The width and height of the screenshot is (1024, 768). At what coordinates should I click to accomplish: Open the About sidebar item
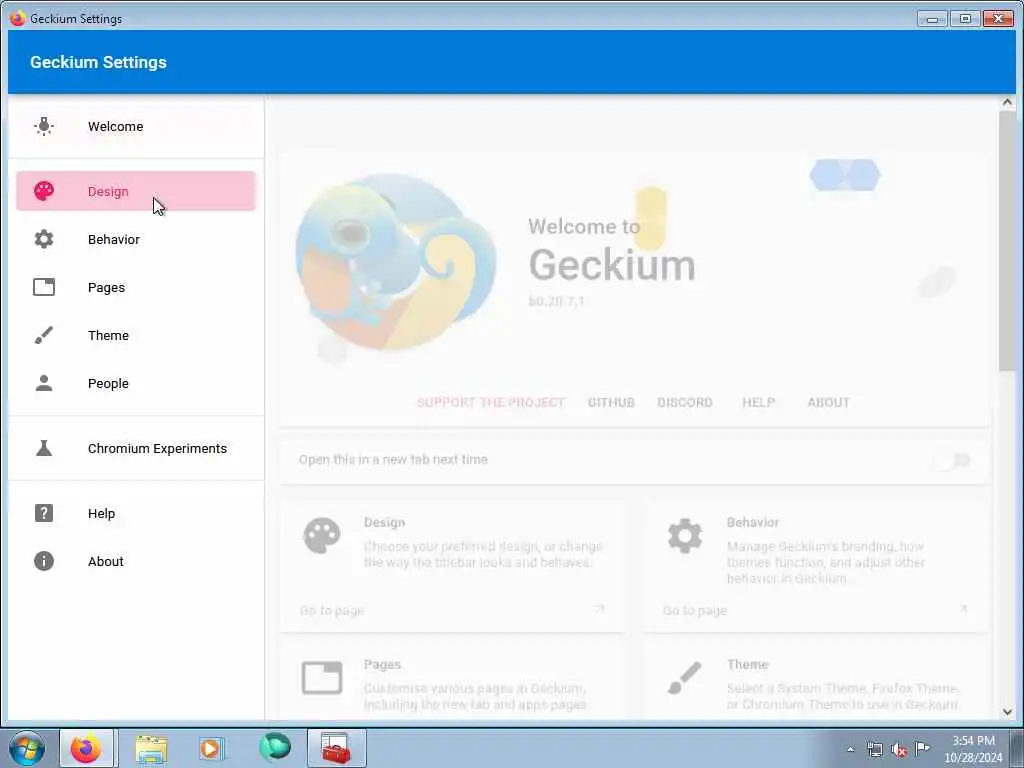pos(136,561)
